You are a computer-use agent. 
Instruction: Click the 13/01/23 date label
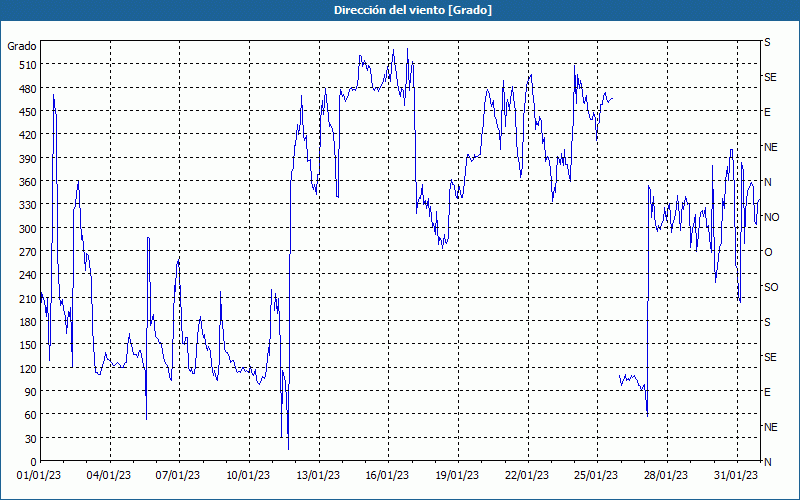coord(318,476)
